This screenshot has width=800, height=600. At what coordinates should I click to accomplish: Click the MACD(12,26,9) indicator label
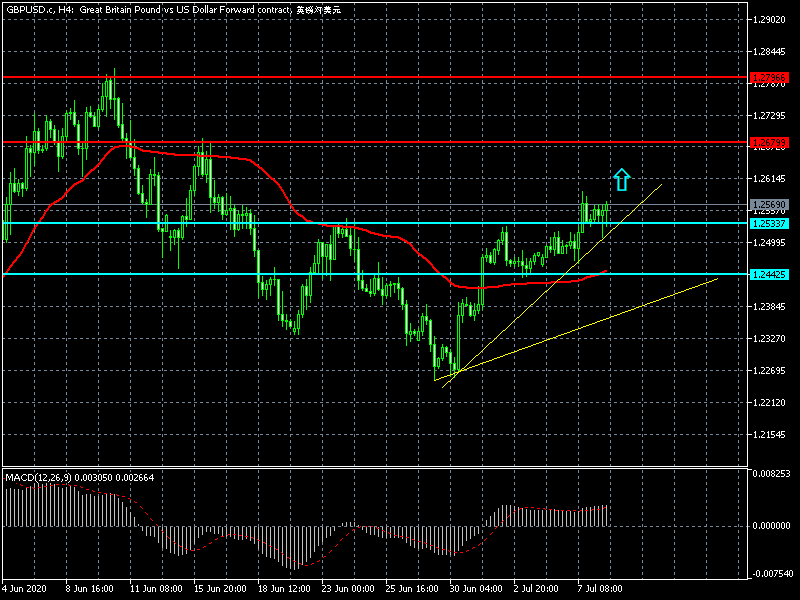pyautogui.click(x=80, y=478)
